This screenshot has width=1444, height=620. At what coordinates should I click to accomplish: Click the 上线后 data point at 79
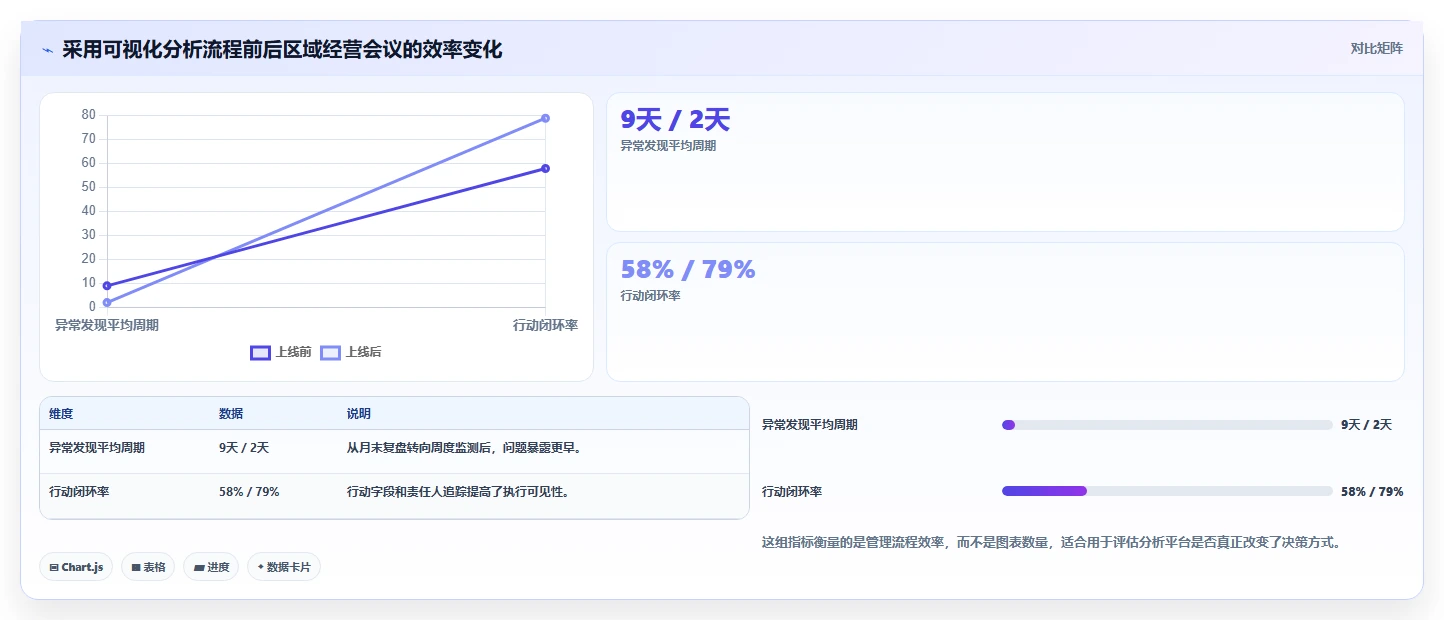(x=545, y=118)
